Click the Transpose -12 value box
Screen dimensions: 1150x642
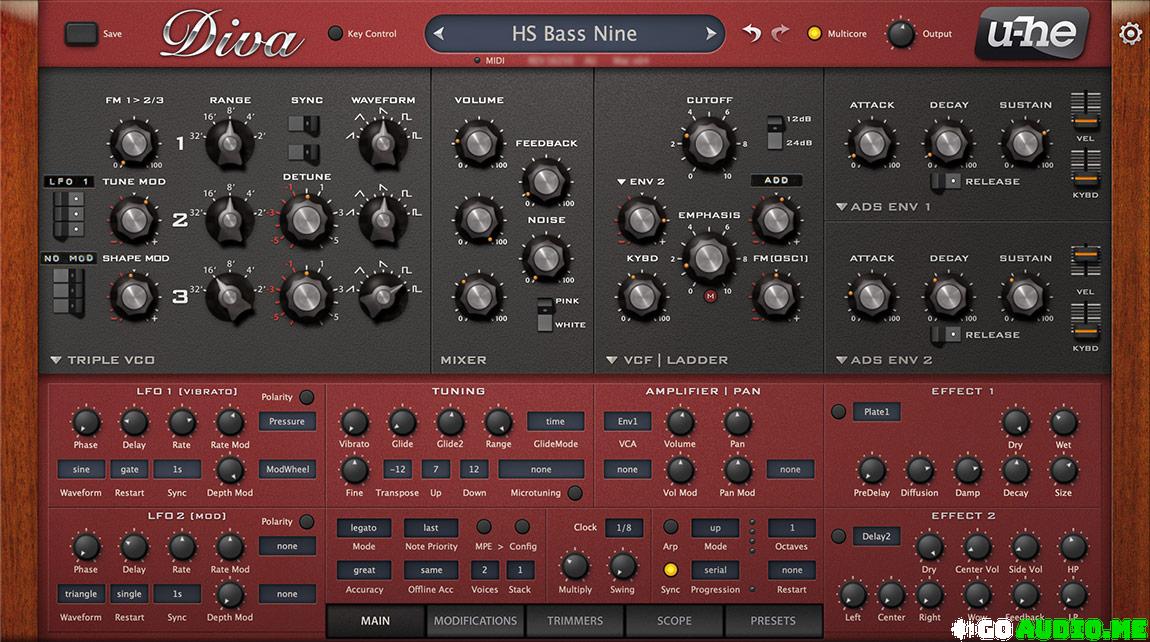coord(398,470)
